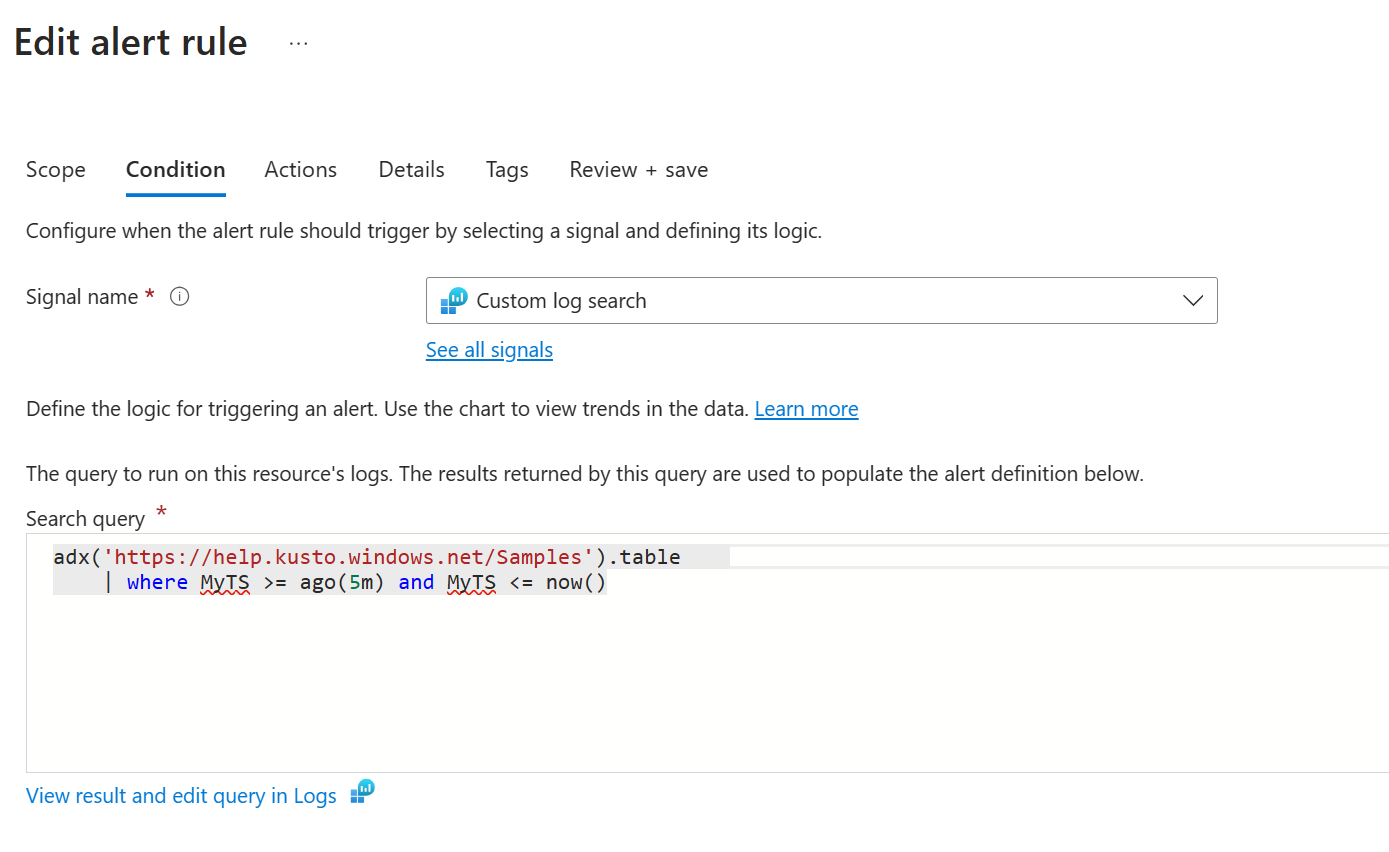This screenshot has height=852, width=1389.
Task: Switch to the Scope tab
Action: tap(55, 169)
